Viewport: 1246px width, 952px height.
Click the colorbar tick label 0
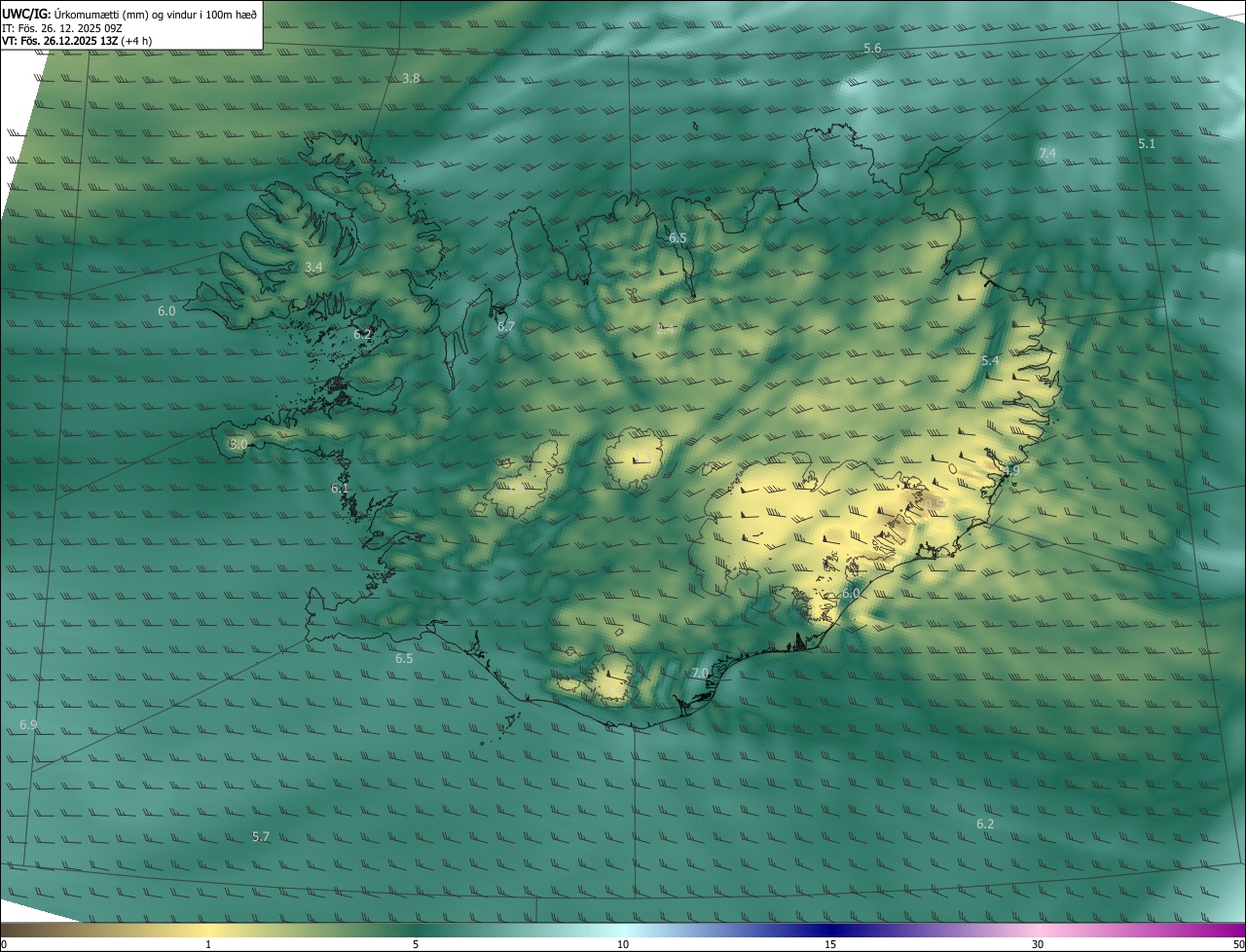click(3, 944)
